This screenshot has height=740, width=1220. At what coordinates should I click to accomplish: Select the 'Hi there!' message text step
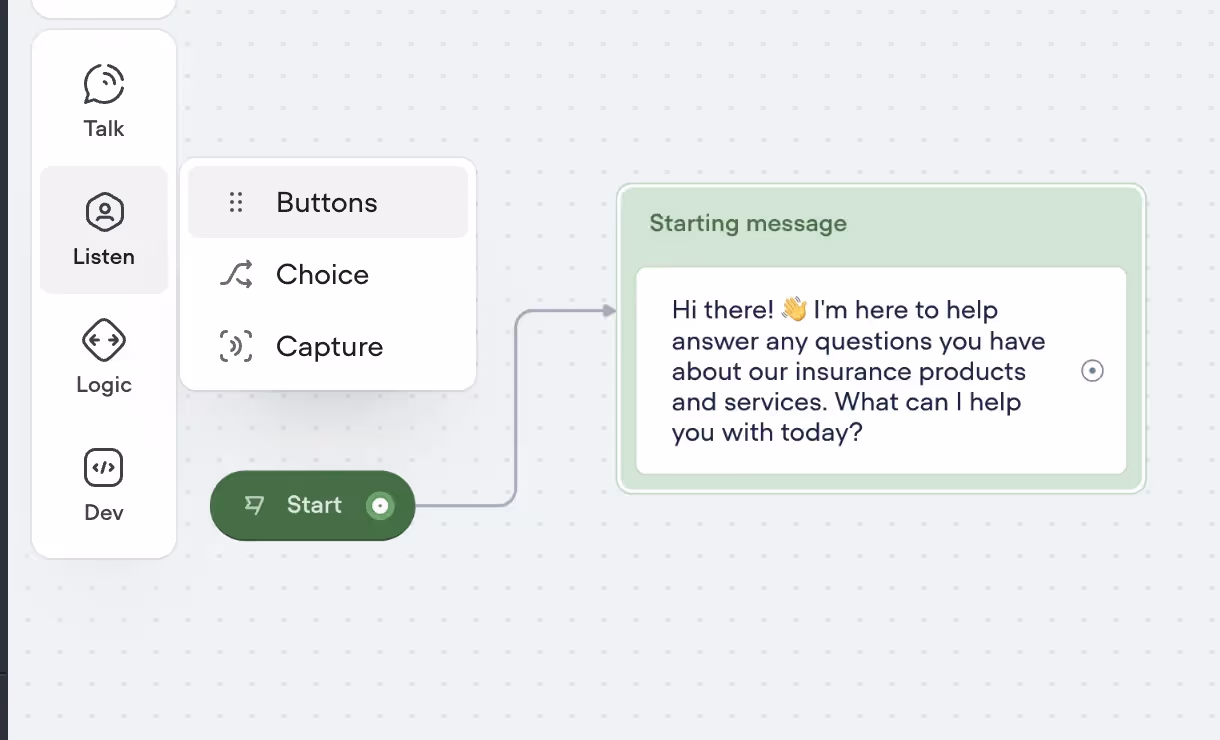point(881,371)
